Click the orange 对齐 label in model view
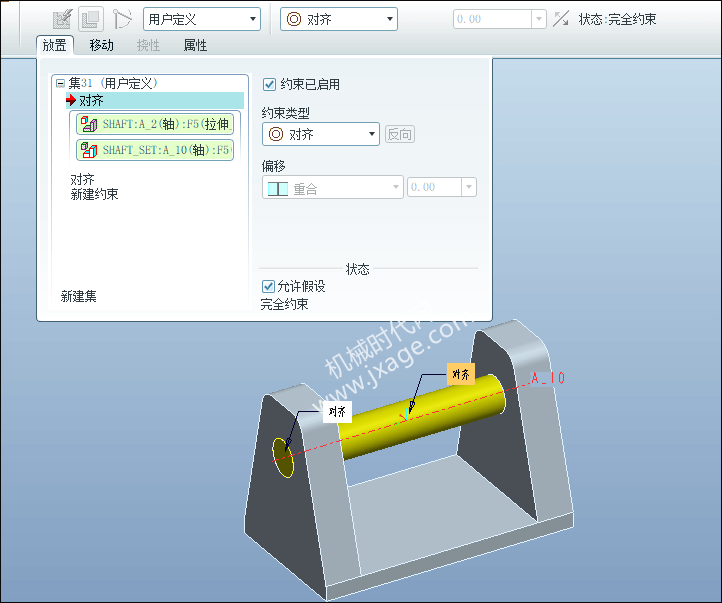 [461, 374]
